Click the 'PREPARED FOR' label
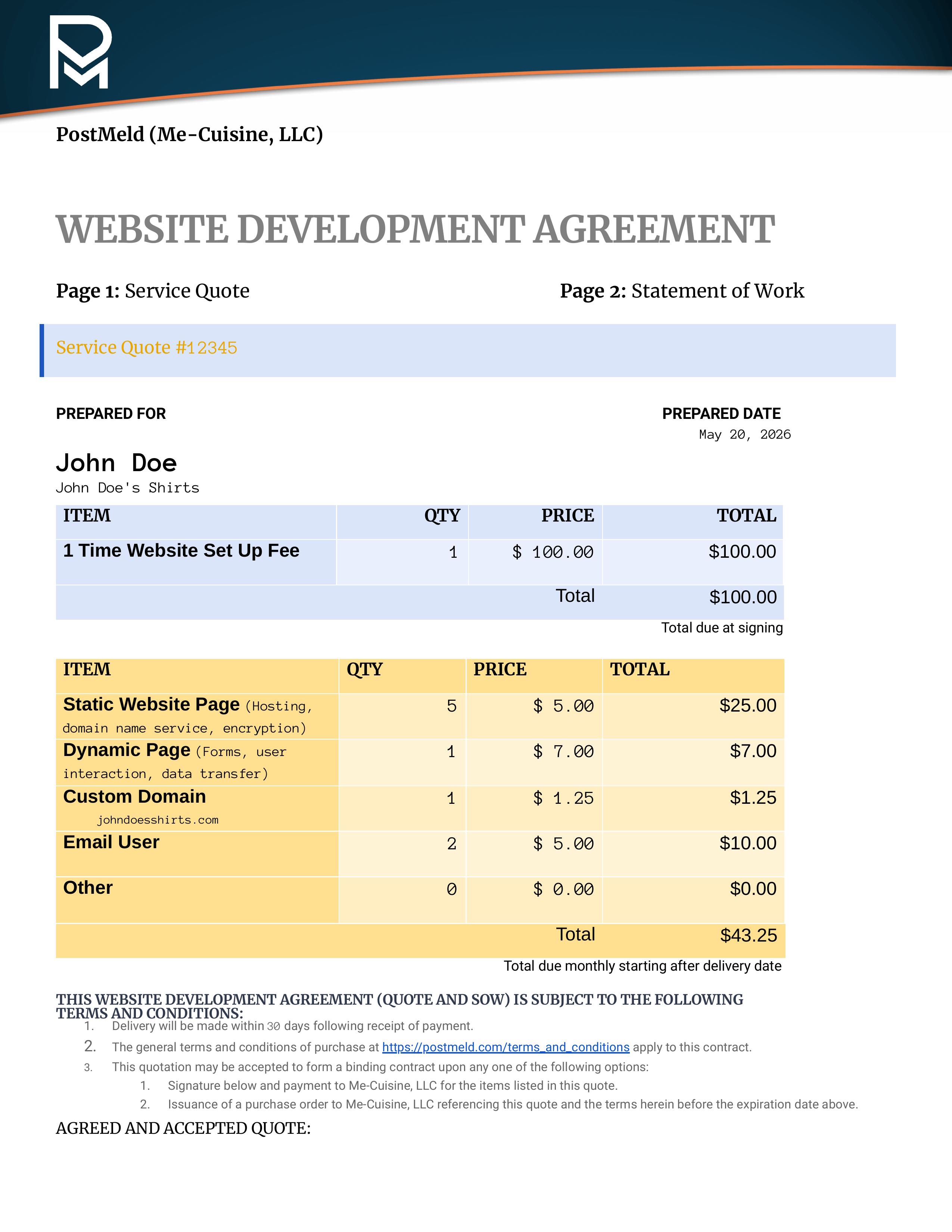 click(x=111, y=414)
